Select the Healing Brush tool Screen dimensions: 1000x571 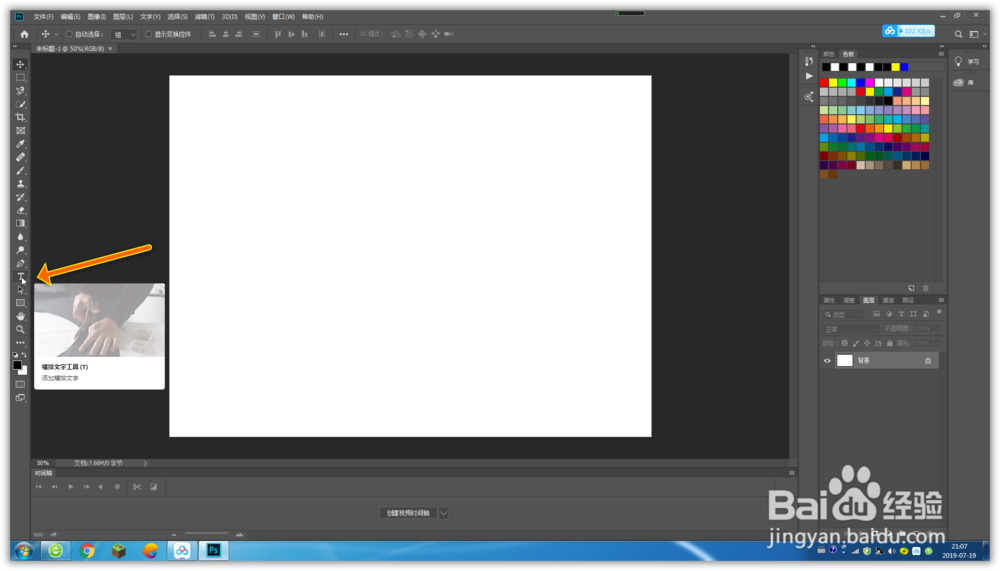click(x=20, y=157)
